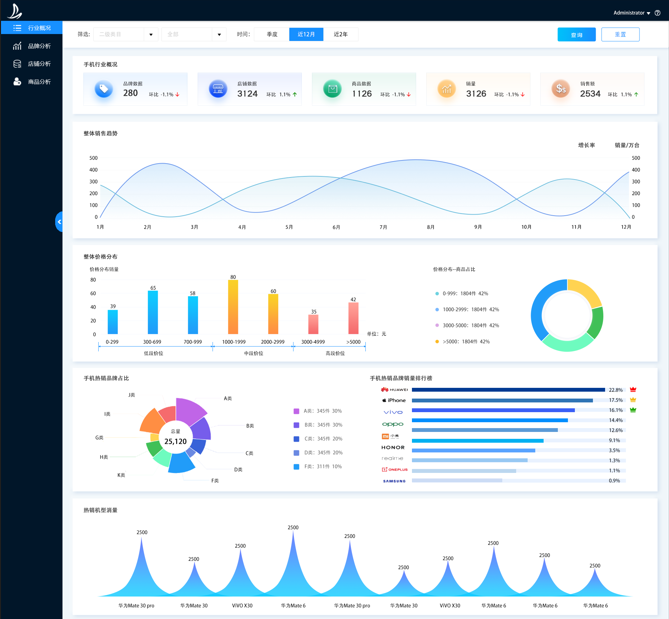The height and width of the screenshot is (619, 669).
Task: Toggle the 0-999 legend entry of the donut chart
Action: (461, 294)
